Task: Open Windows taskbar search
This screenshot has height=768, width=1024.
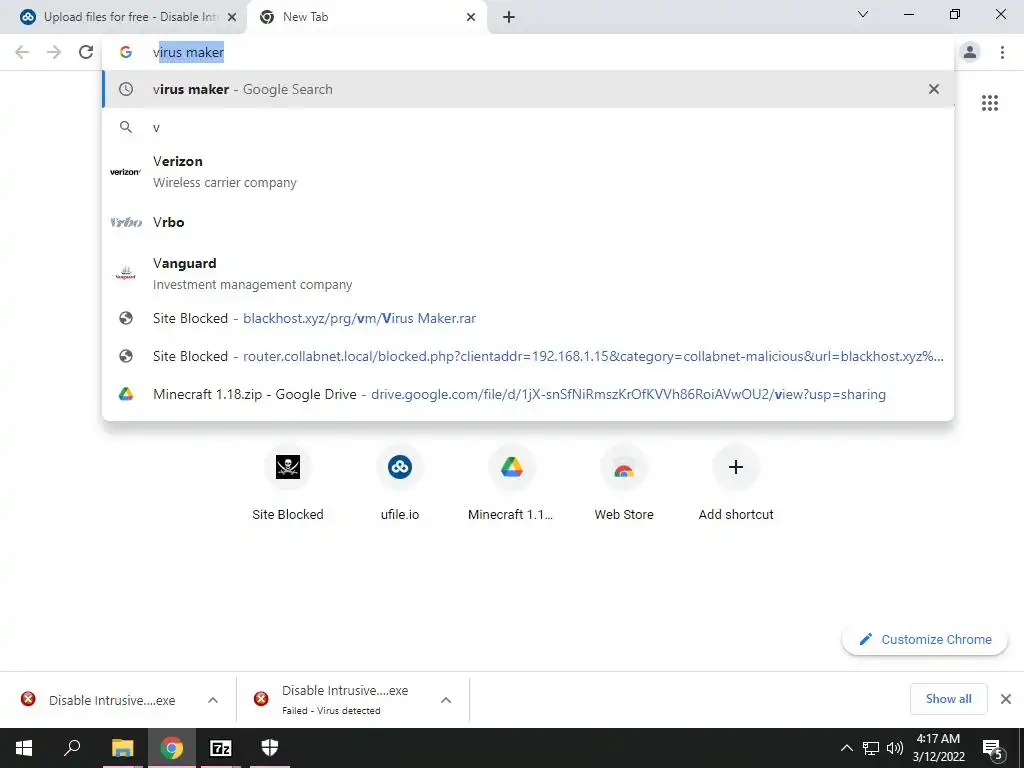Action: (72, 748)
